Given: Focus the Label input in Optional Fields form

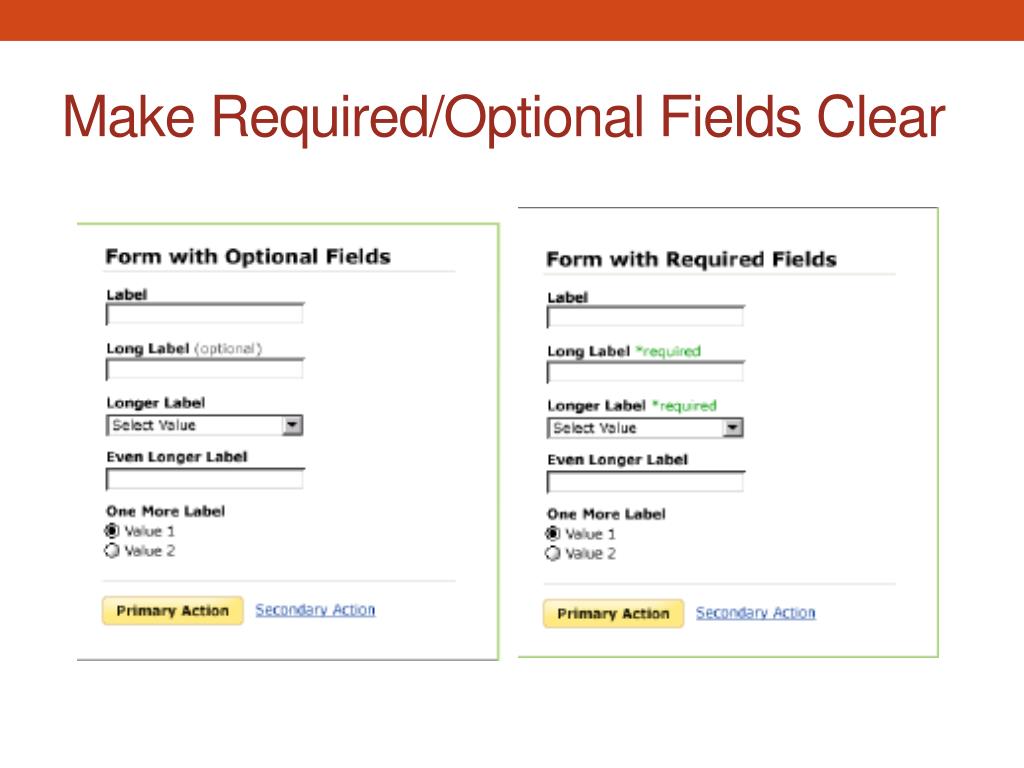Looking at the screenshot, I should (205, 314).
